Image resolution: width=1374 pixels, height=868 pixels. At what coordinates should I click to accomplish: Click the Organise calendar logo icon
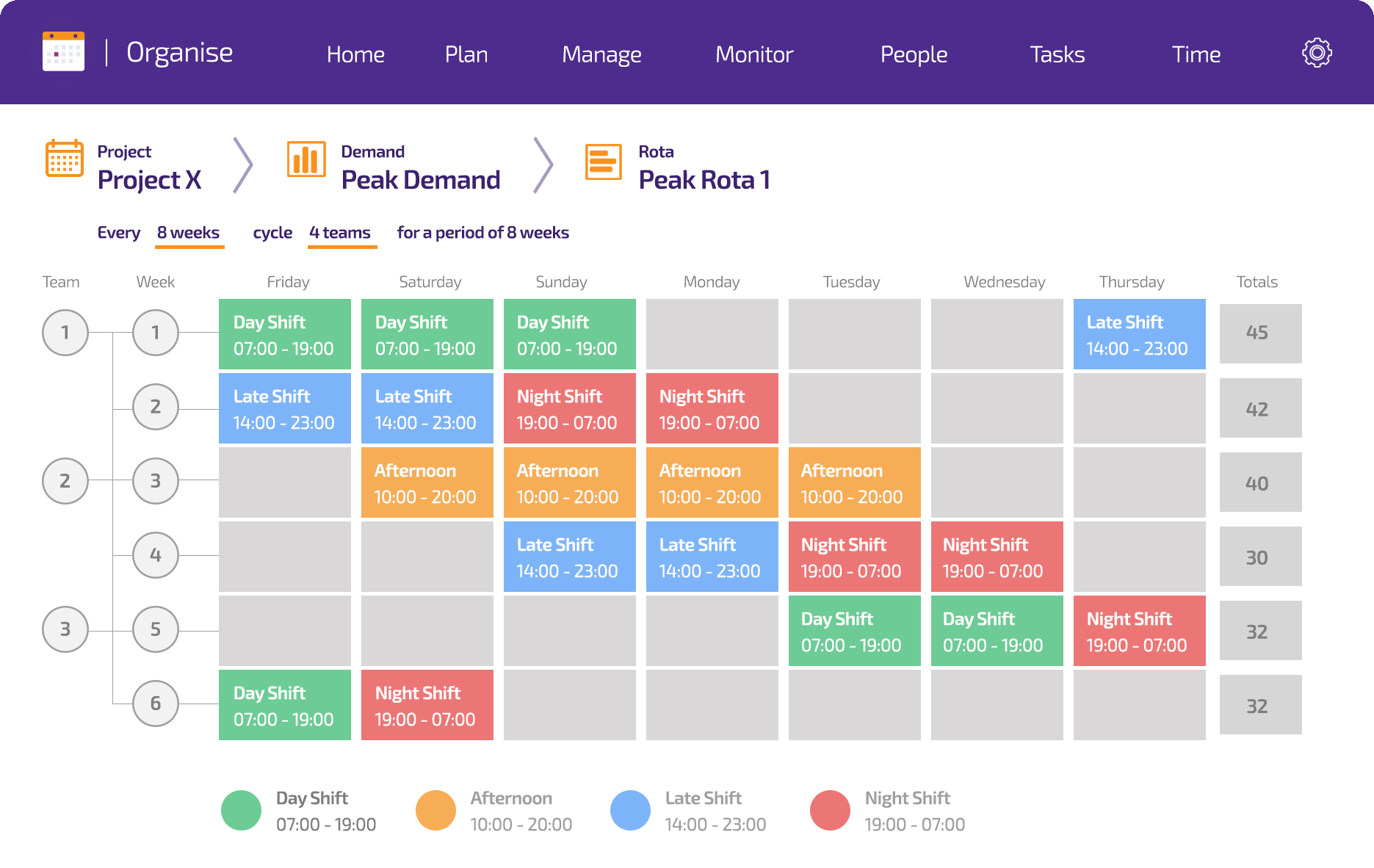click(x=63, y=51)
